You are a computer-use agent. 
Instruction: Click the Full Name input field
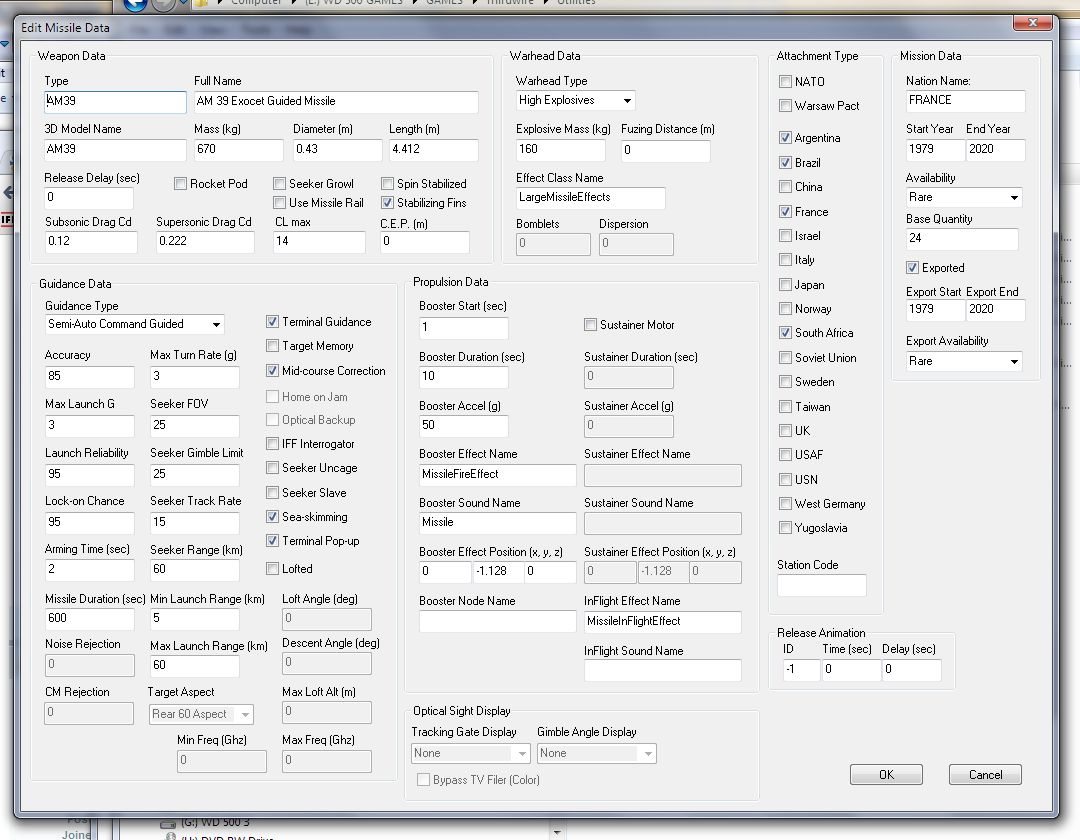click(x=336, y=102)
